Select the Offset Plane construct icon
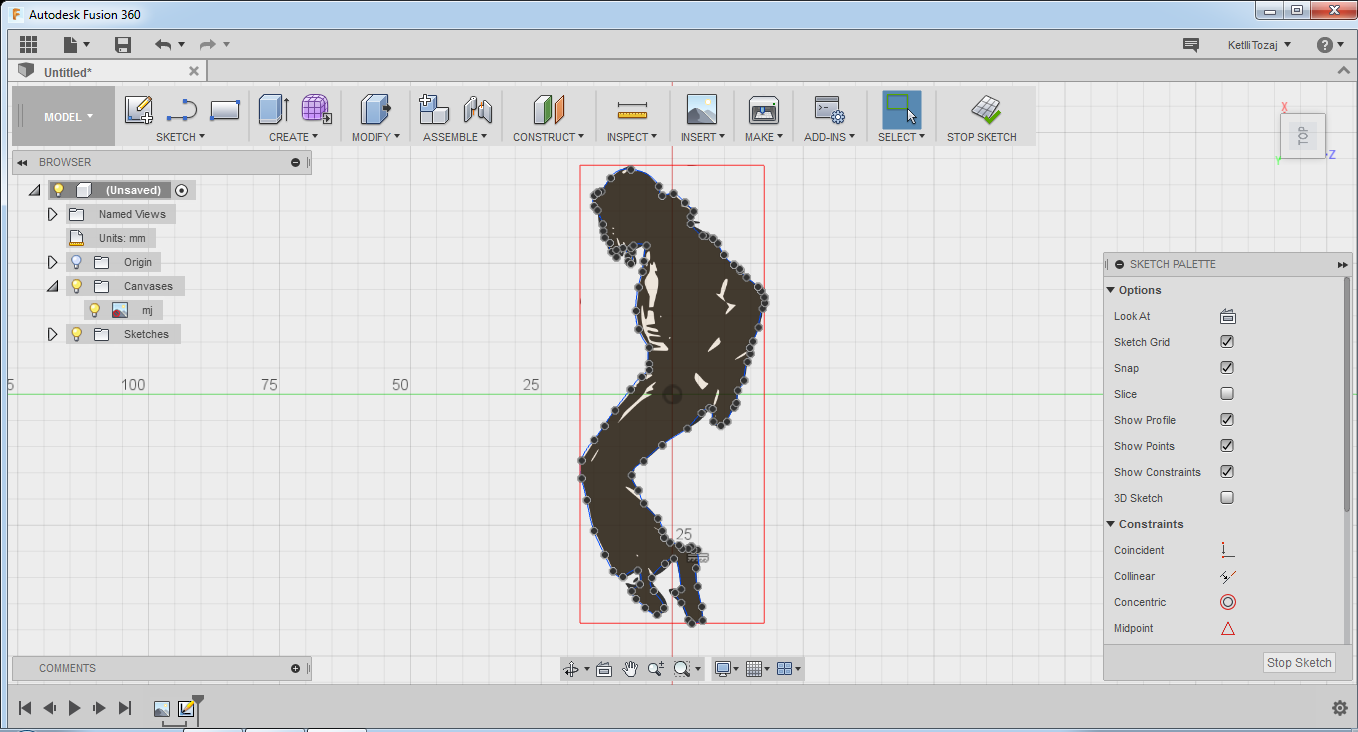The image size is (1358, 732). (x=549, y=109)
